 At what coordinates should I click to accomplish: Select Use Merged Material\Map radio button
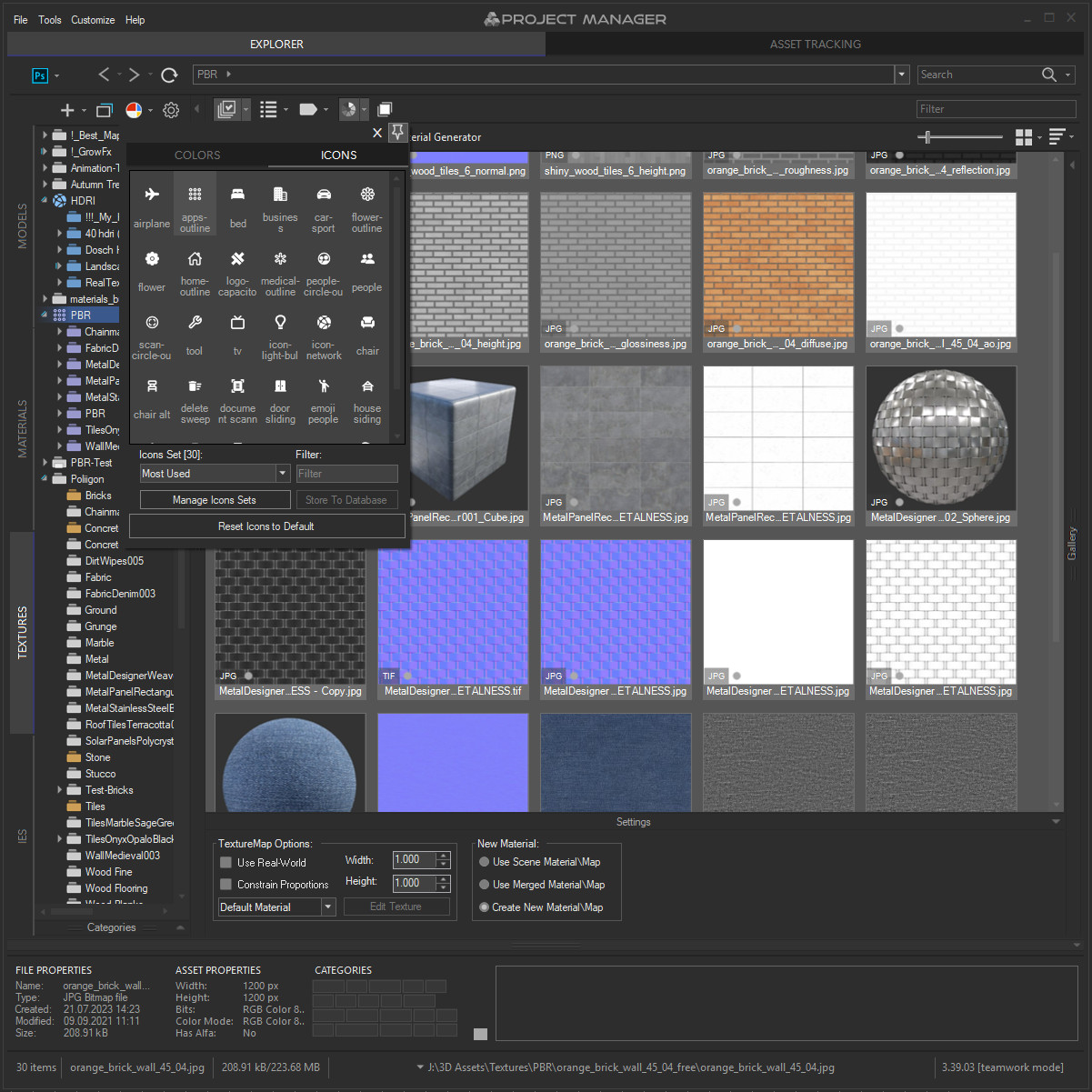[x=485, y=884]
